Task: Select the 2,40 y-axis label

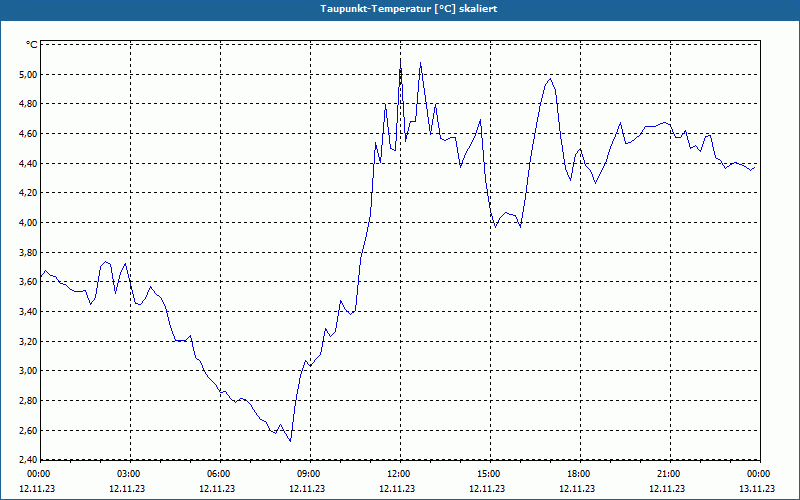Action: (x=29, y=460)
